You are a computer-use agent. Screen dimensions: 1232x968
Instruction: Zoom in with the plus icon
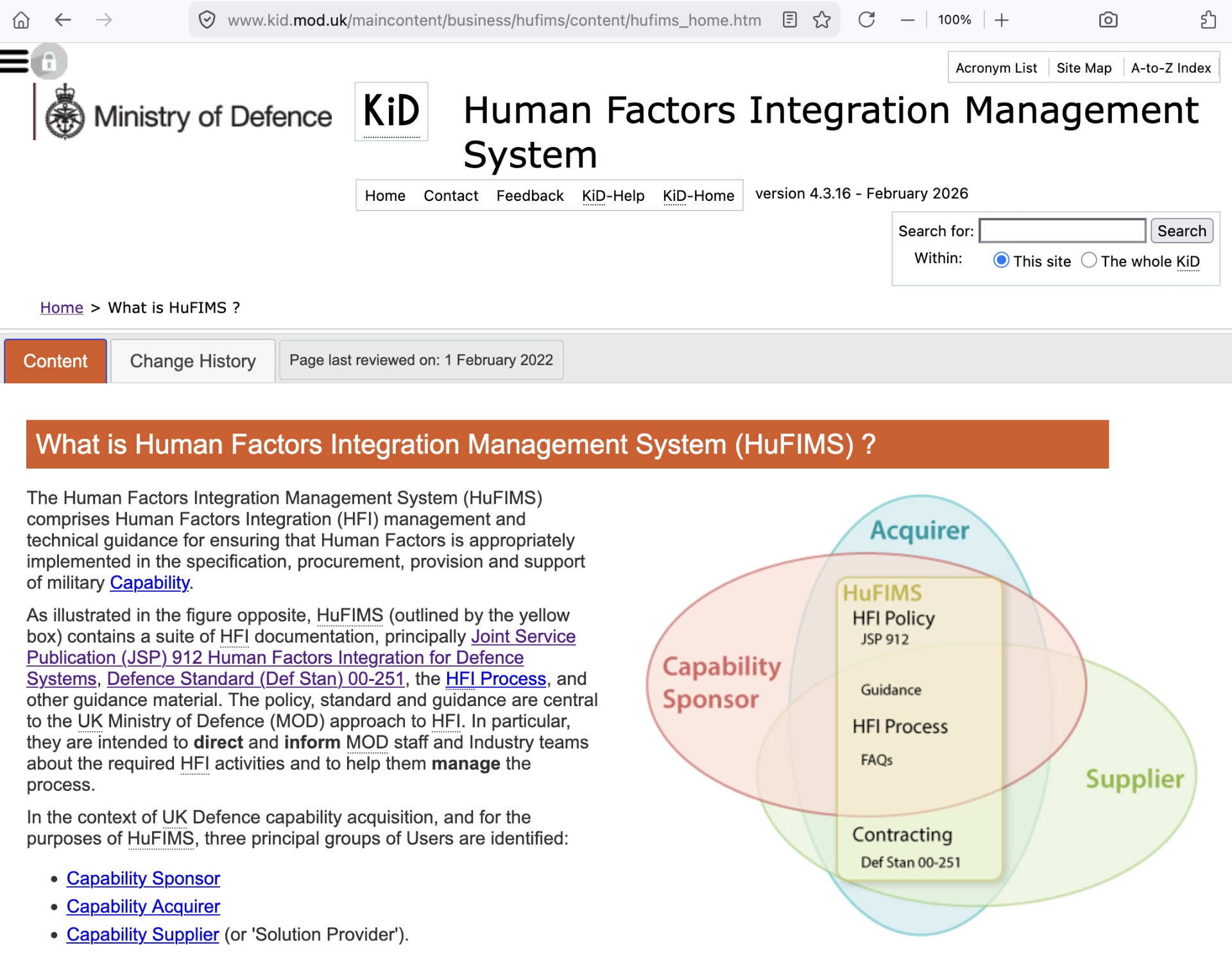[1002, 20]
